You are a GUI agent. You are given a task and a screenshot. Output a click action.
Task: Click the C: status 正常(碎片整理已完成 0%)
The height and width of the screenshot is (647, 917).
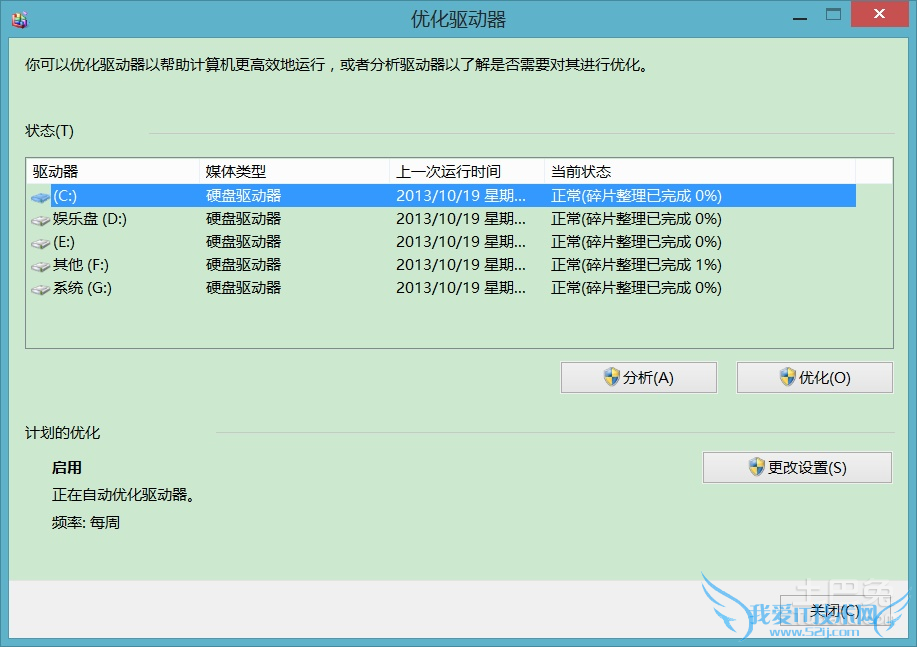pos(636,195)
